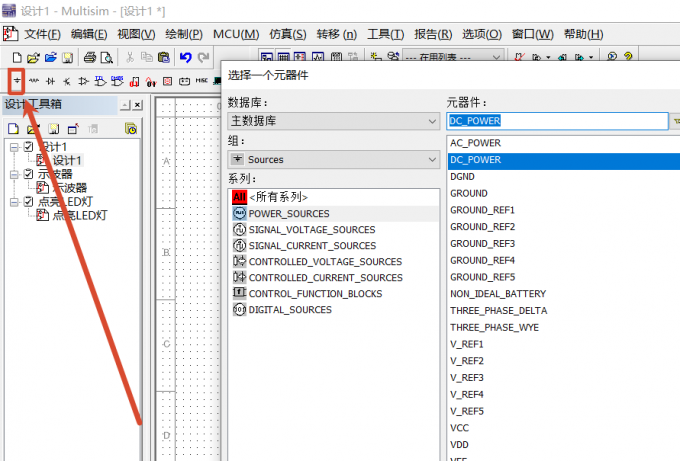
Task: Open the 帮助(H) menu
Action: pos(583,34)
